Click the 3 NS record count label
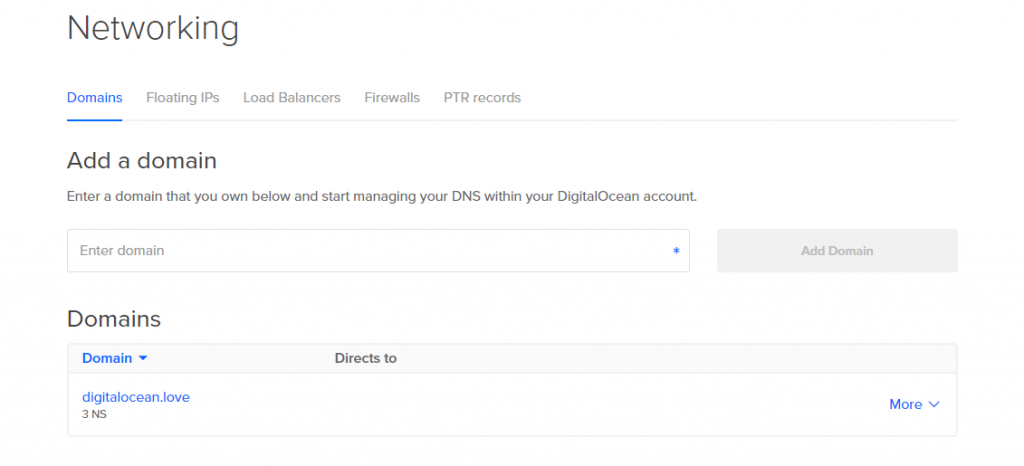This screenshot has height=466, width=1024. click(x=94, y=414)
